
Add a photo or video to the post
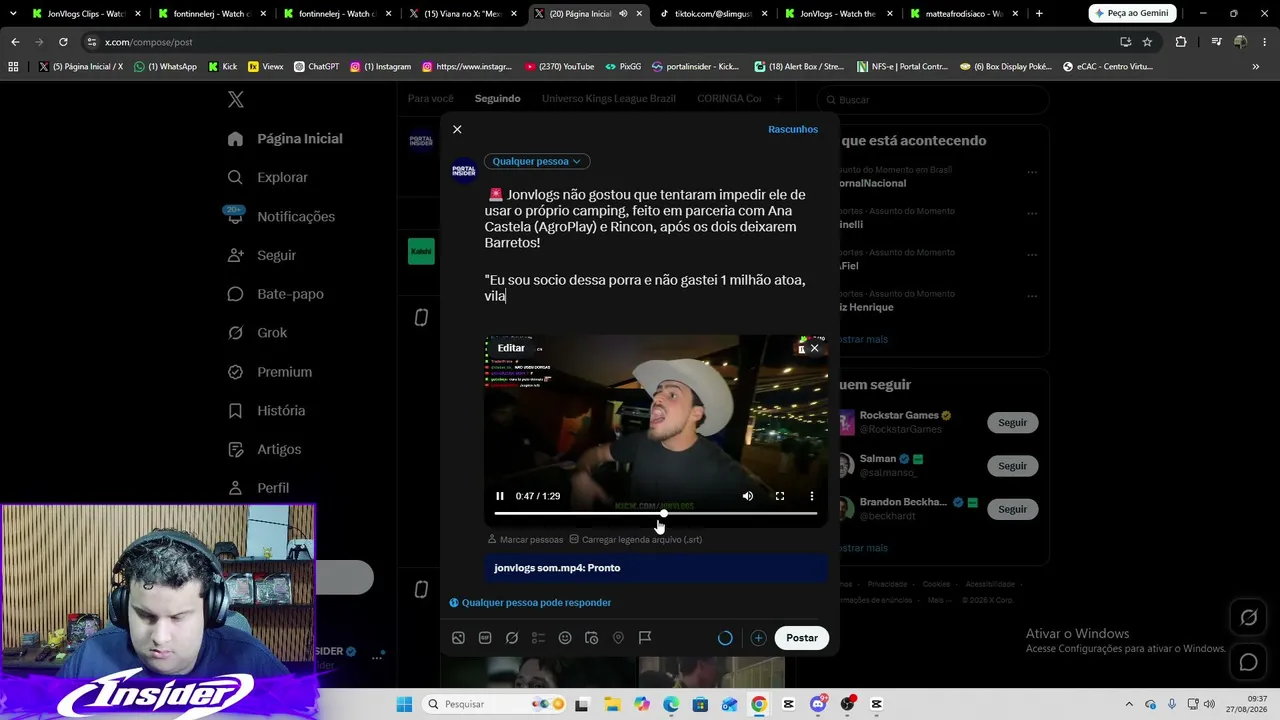458,638
